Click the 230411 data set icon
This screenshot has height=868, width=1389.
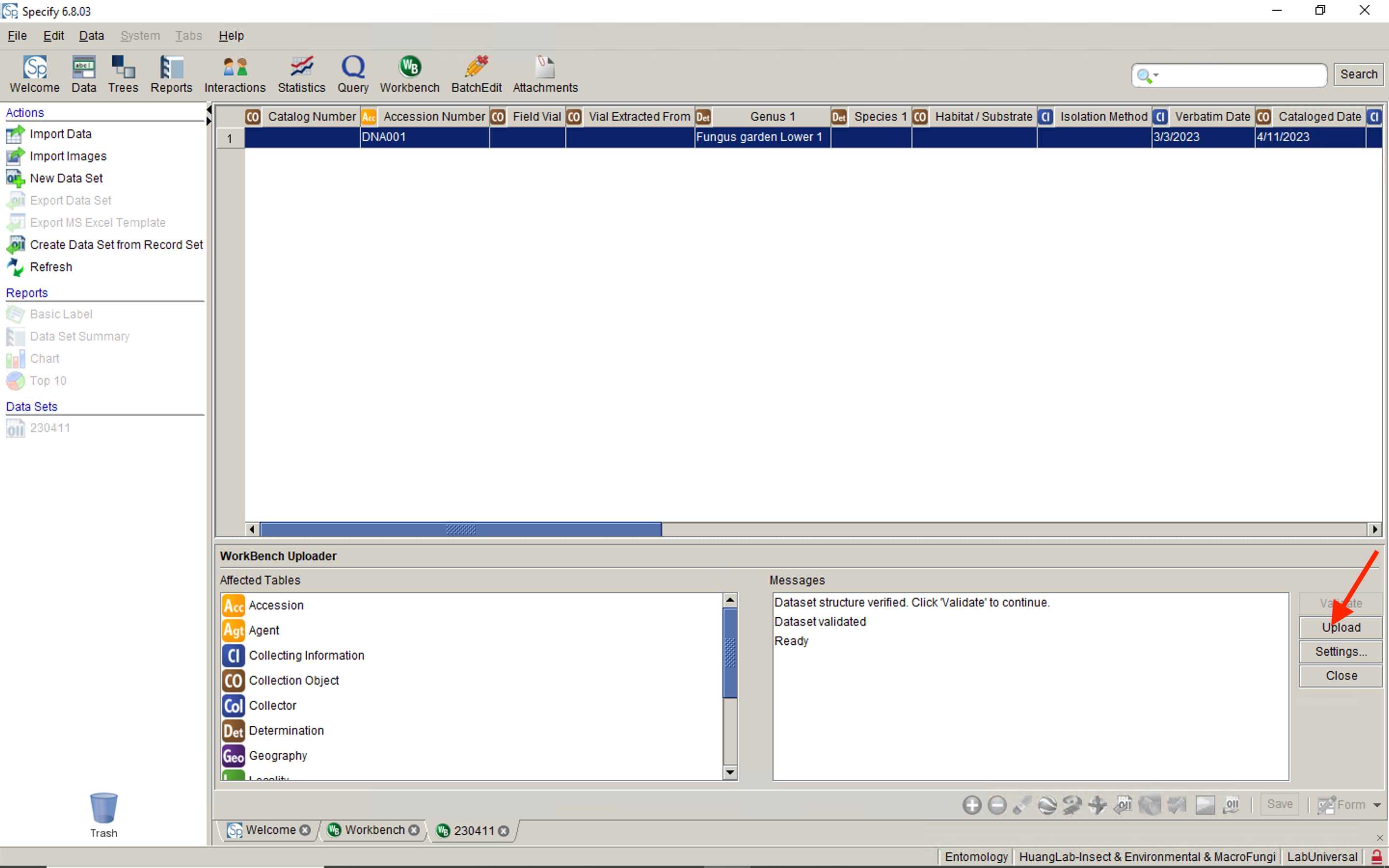click(x=15, y=428)
